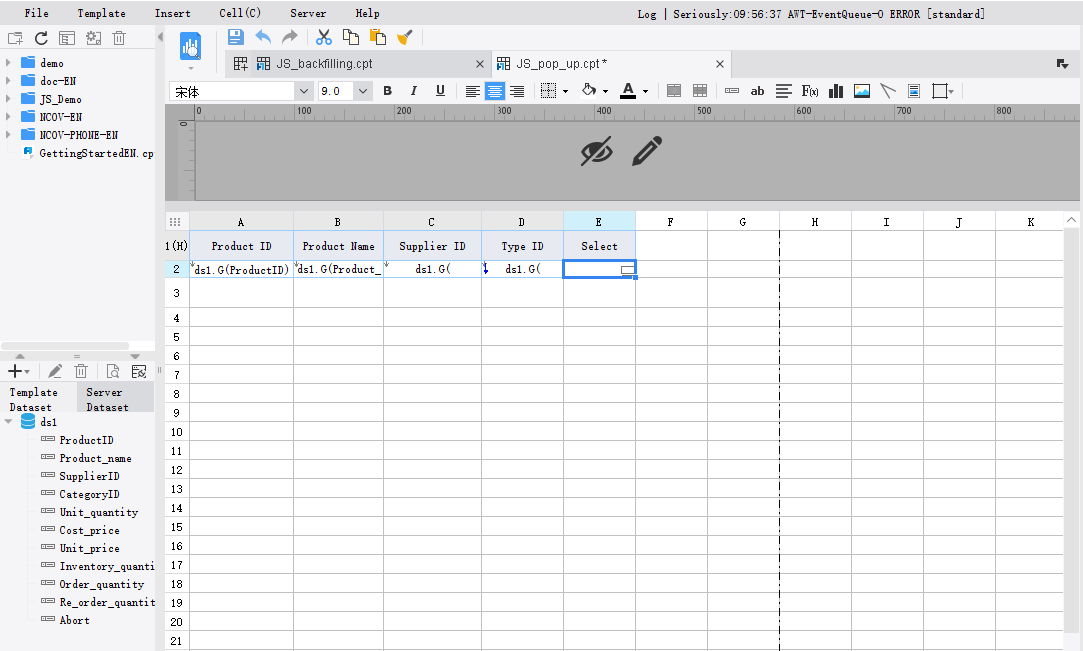
Task: Insert a chart using the chart icon
Action: pos(835,91)
